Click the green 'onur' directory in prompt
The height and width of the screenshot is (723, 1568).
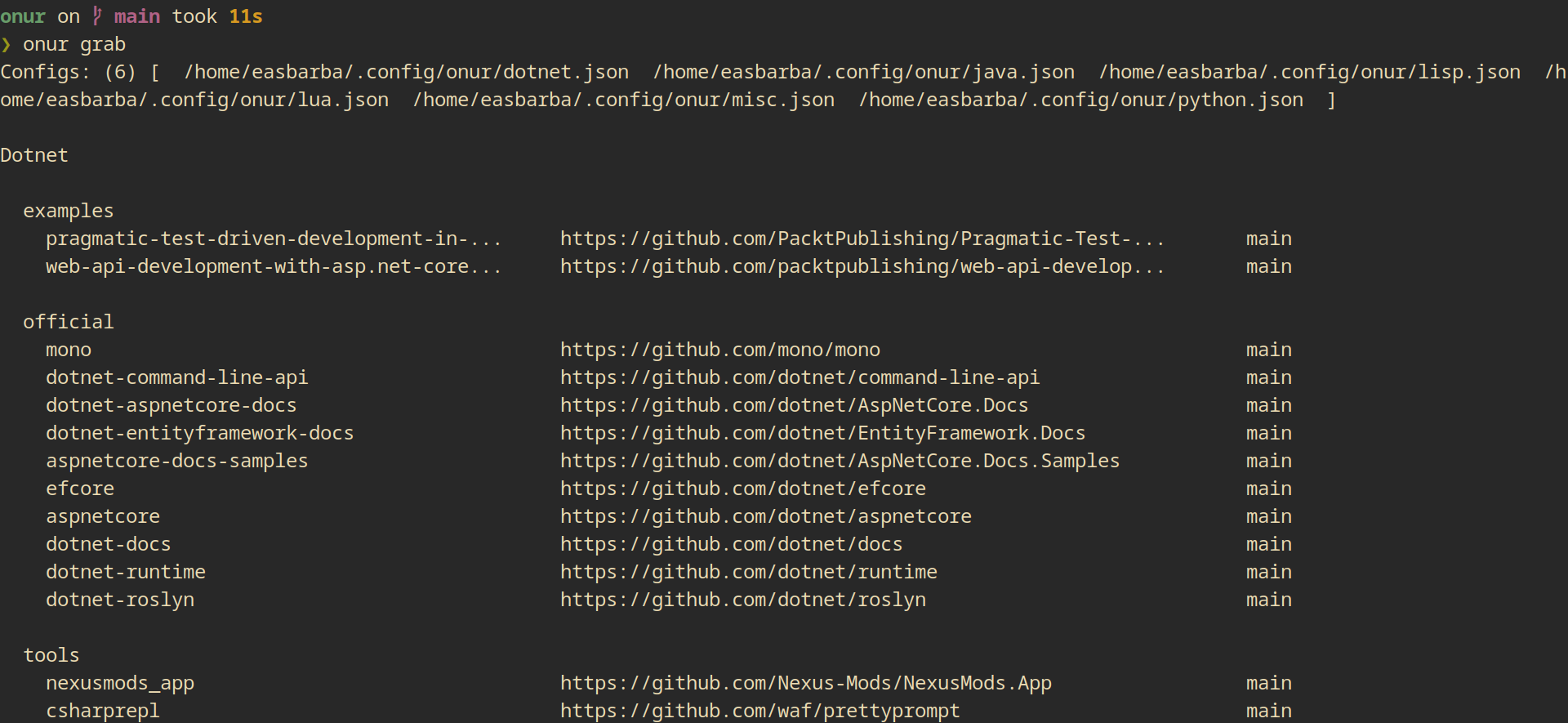pyautogui.click(x=23, y=16)
